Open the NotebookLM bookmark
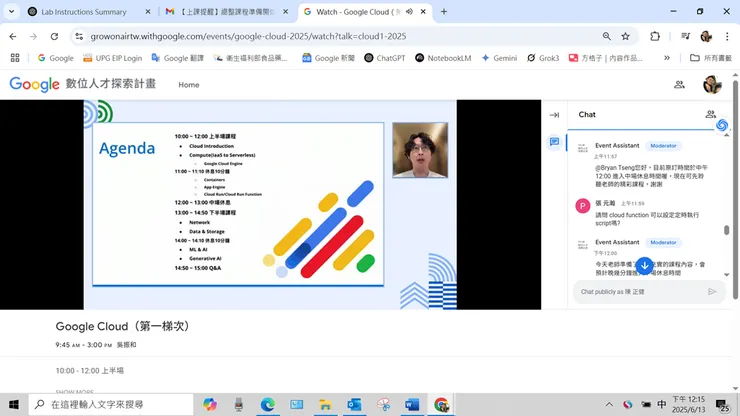The image size is (740, 416). coord(443,58)
